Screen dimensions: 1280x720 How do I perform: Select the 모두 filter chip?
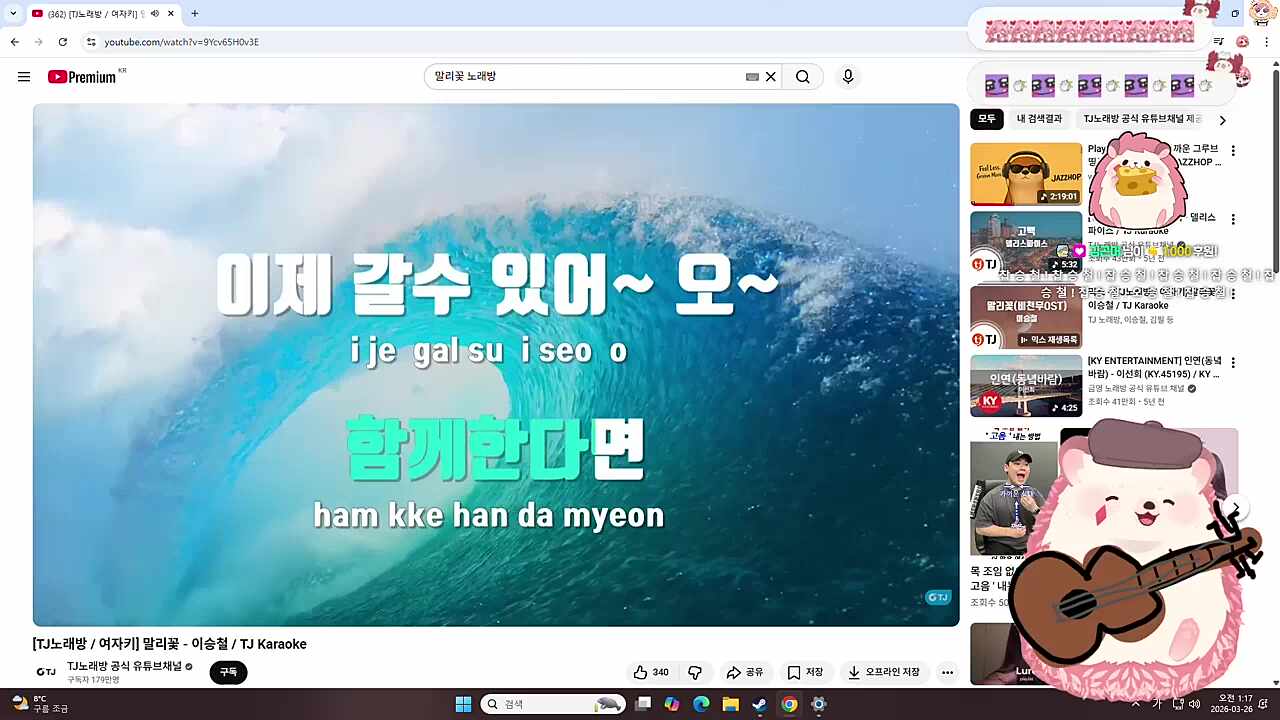tap(987, 119)
